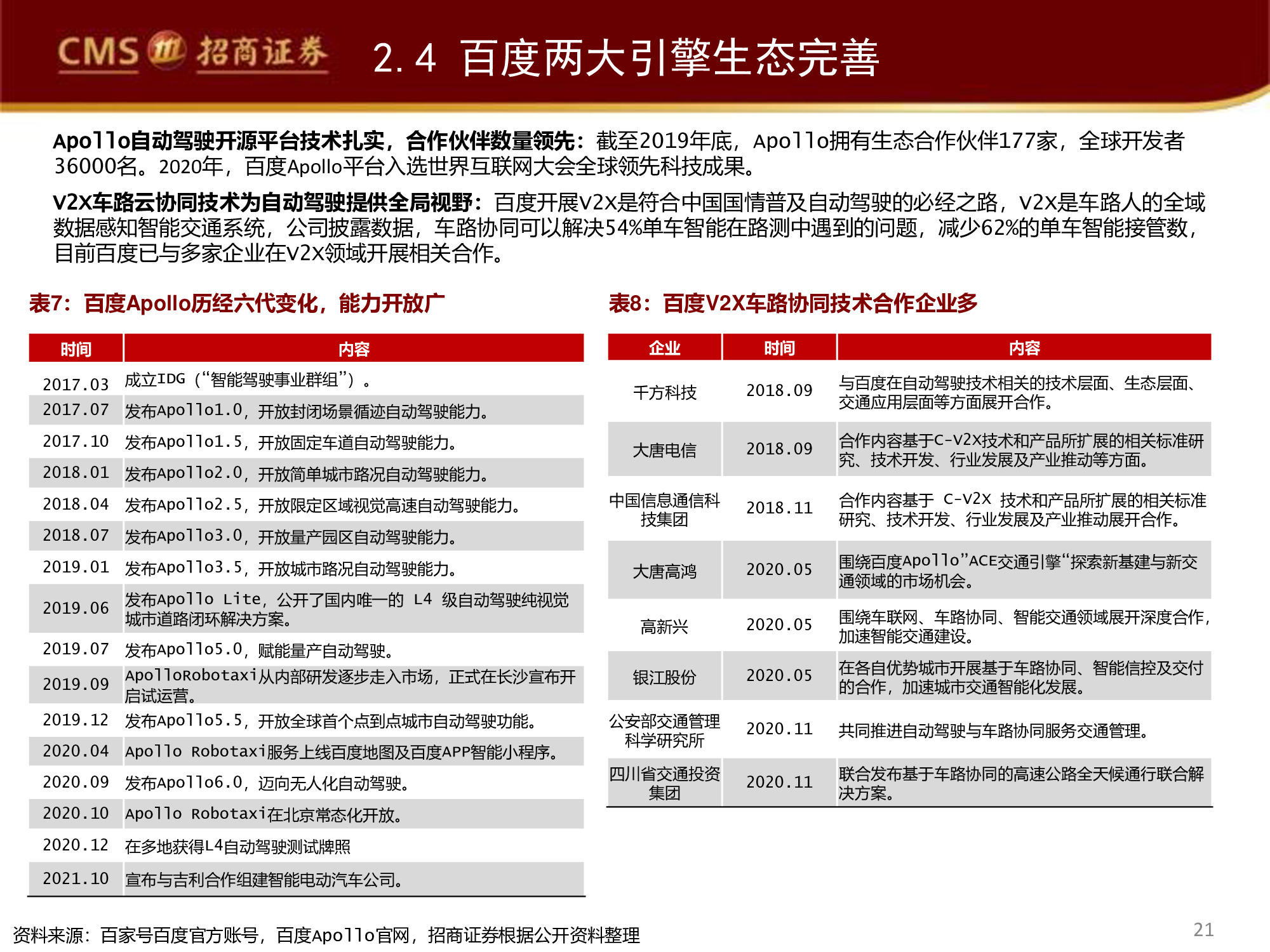Screen dimensions: 1270x952
Task: Select the 2019.12 date cell
Action: click(76, 720)
